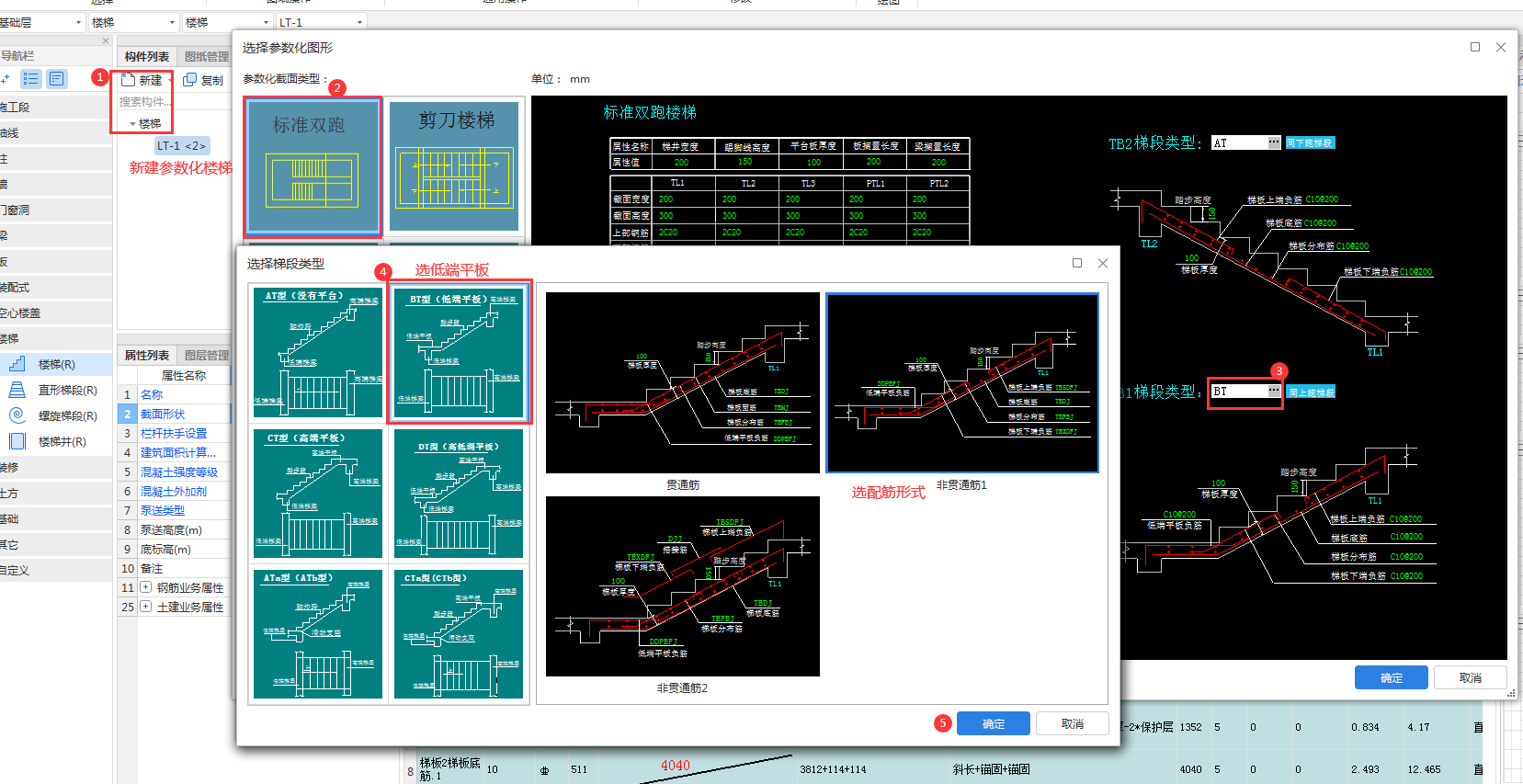Toggle the detail list view icon in the navigation bar
The width and height of the screenshot is (1523, 784).
point(57,79)
